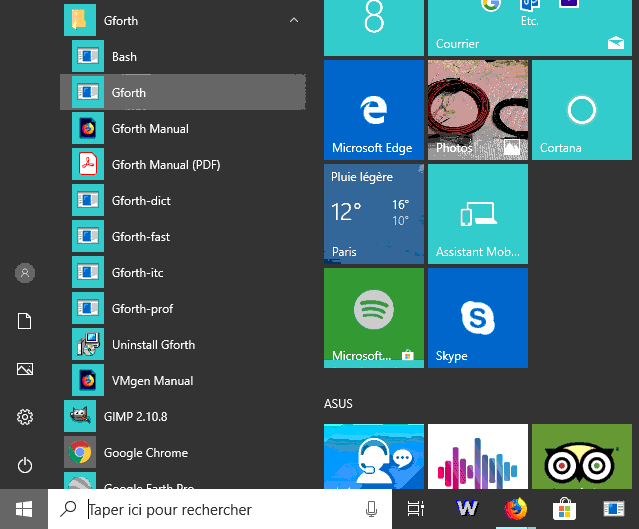Open Microsoft Store on the taskbar
Image resolution: width=639 pixels, height=529 pixels.
pyautogui.click(x=564, y=509)
